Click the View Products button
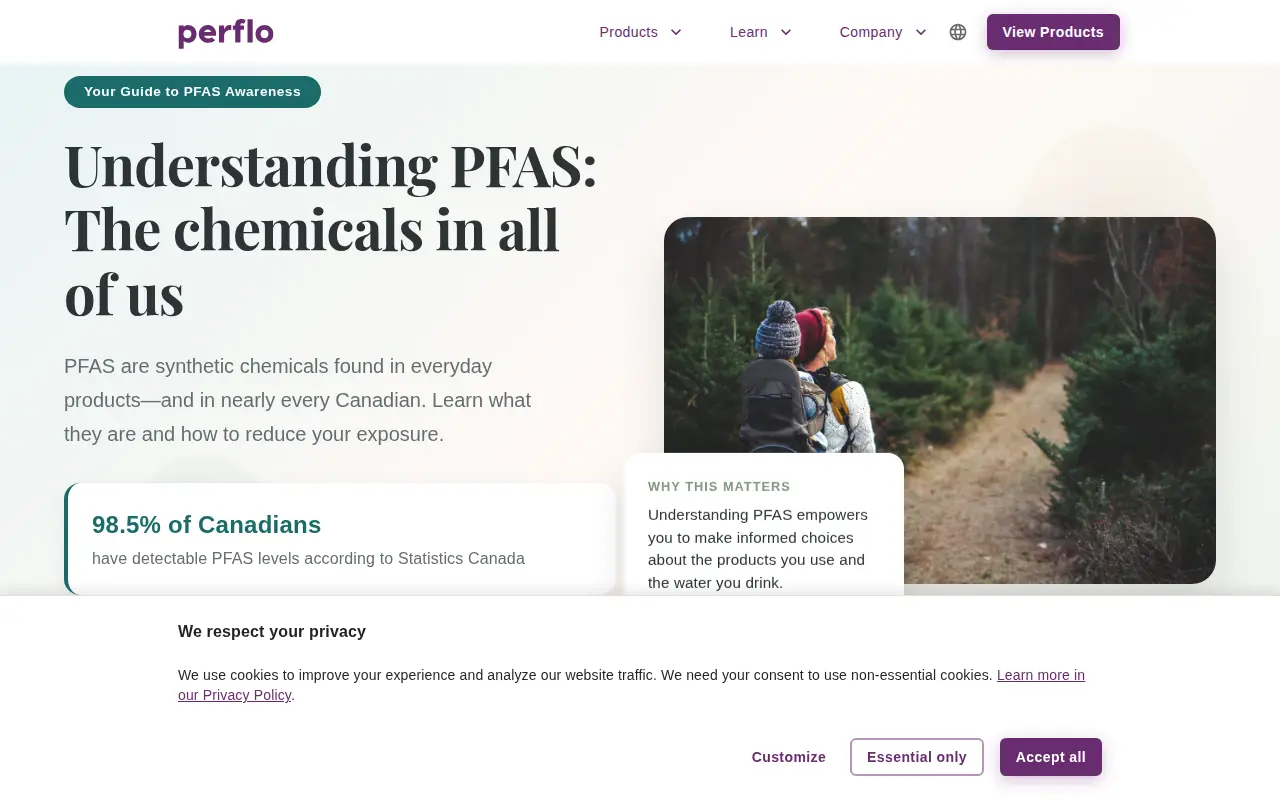The width and height of the screenshot is (1280, 800). tap(1053, 32)
